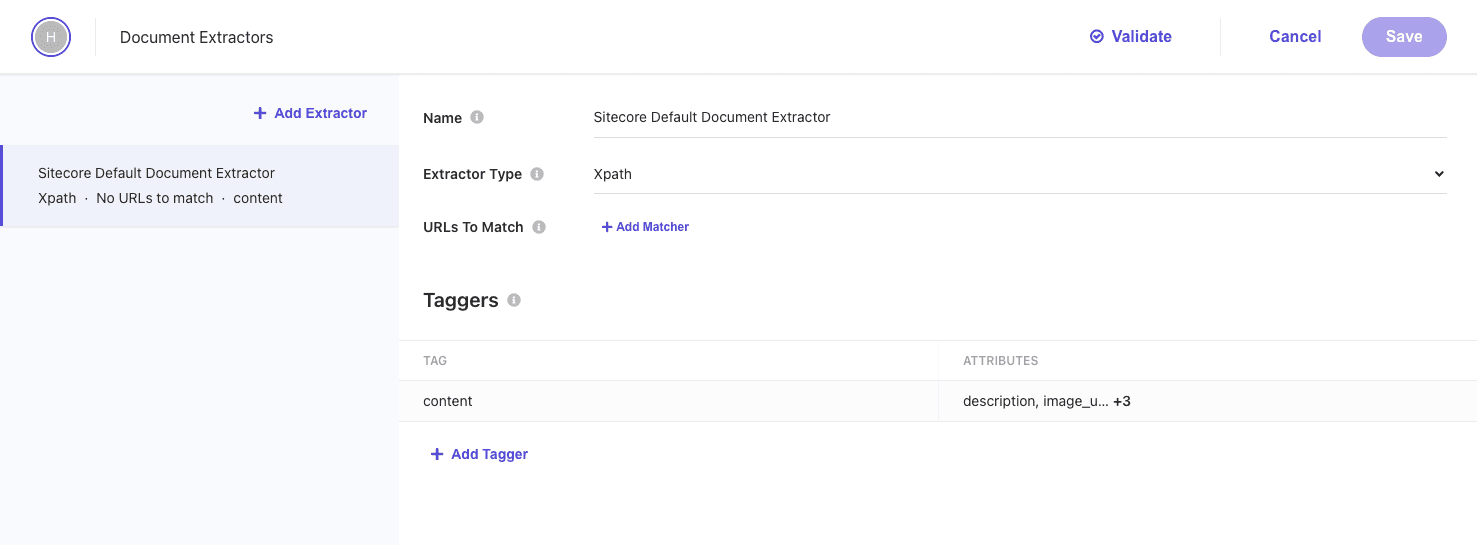Click the info icon beside Name
The image size is (1477, 545).
point(477,117)
